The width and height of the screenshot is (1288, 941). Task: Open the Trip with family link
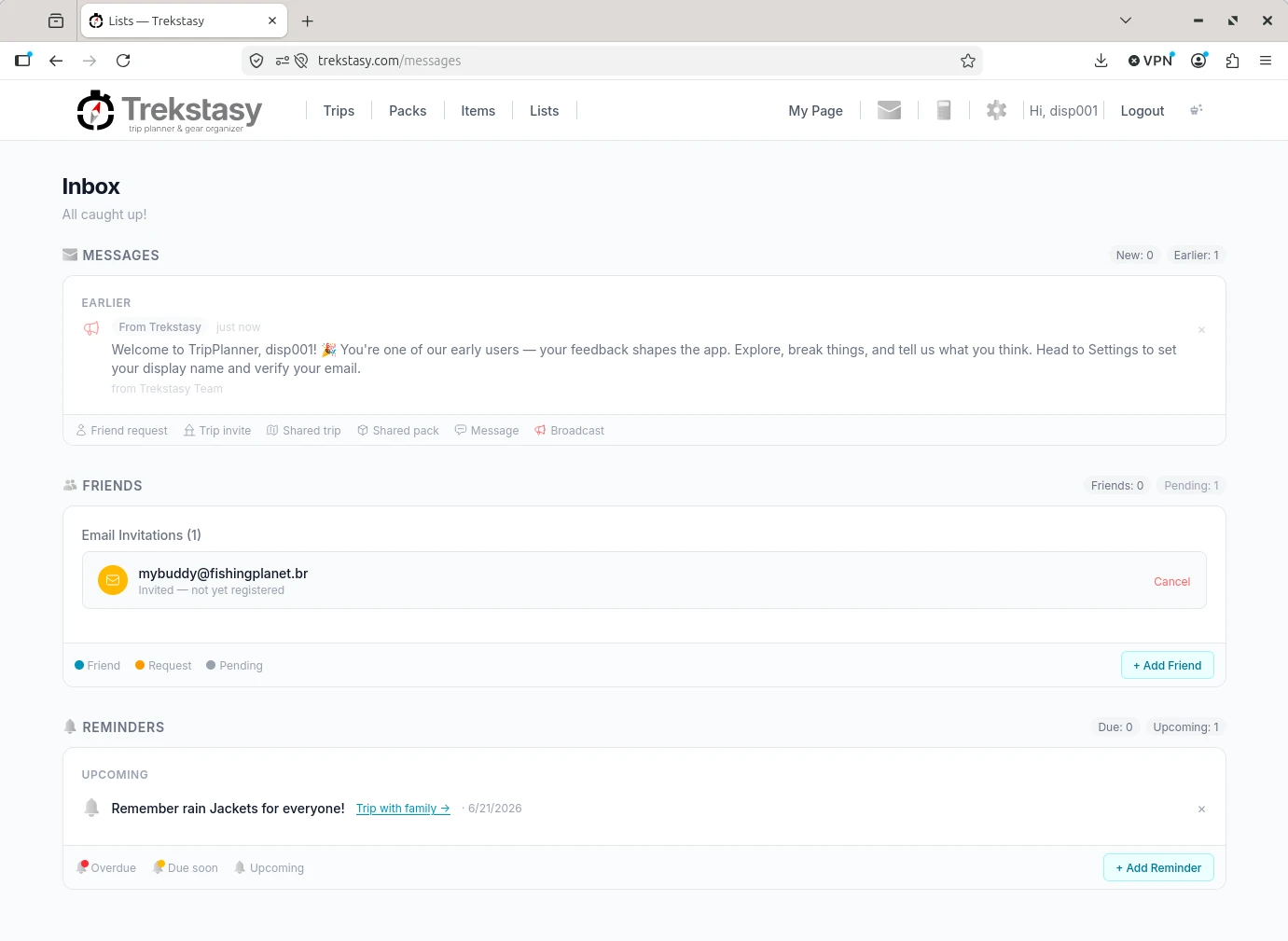403,809
